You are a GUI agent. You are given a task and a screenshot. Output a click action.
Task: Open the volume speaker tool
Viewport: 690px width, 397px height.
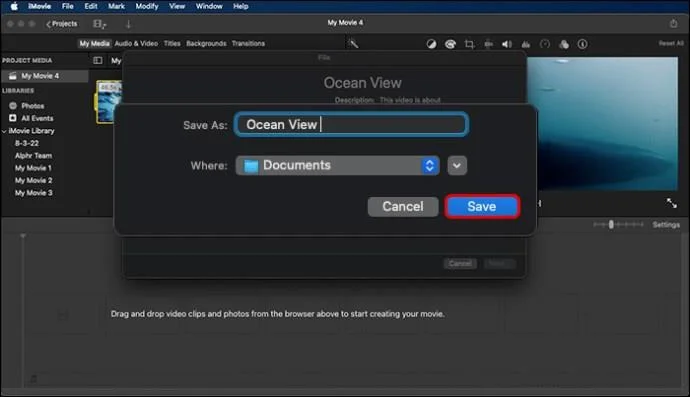[x=507, y=44]
